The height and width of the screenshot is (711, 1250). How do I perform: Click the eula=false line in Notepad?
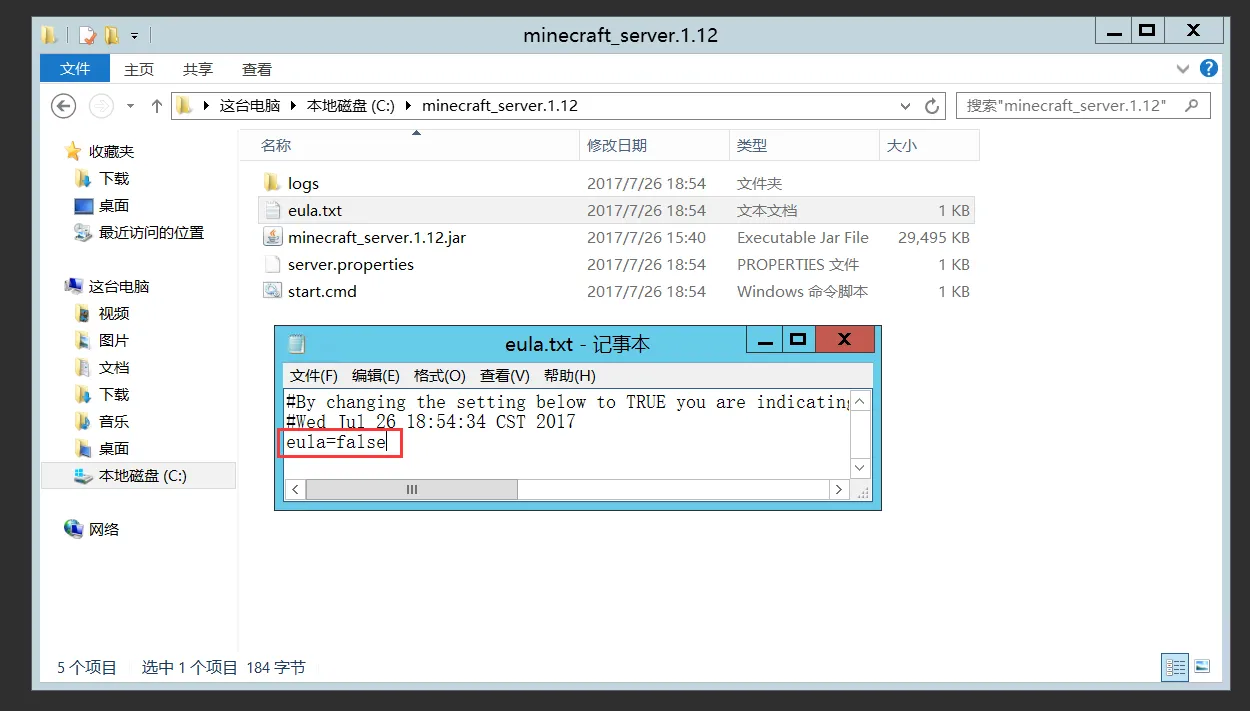[x=336, y=441]
